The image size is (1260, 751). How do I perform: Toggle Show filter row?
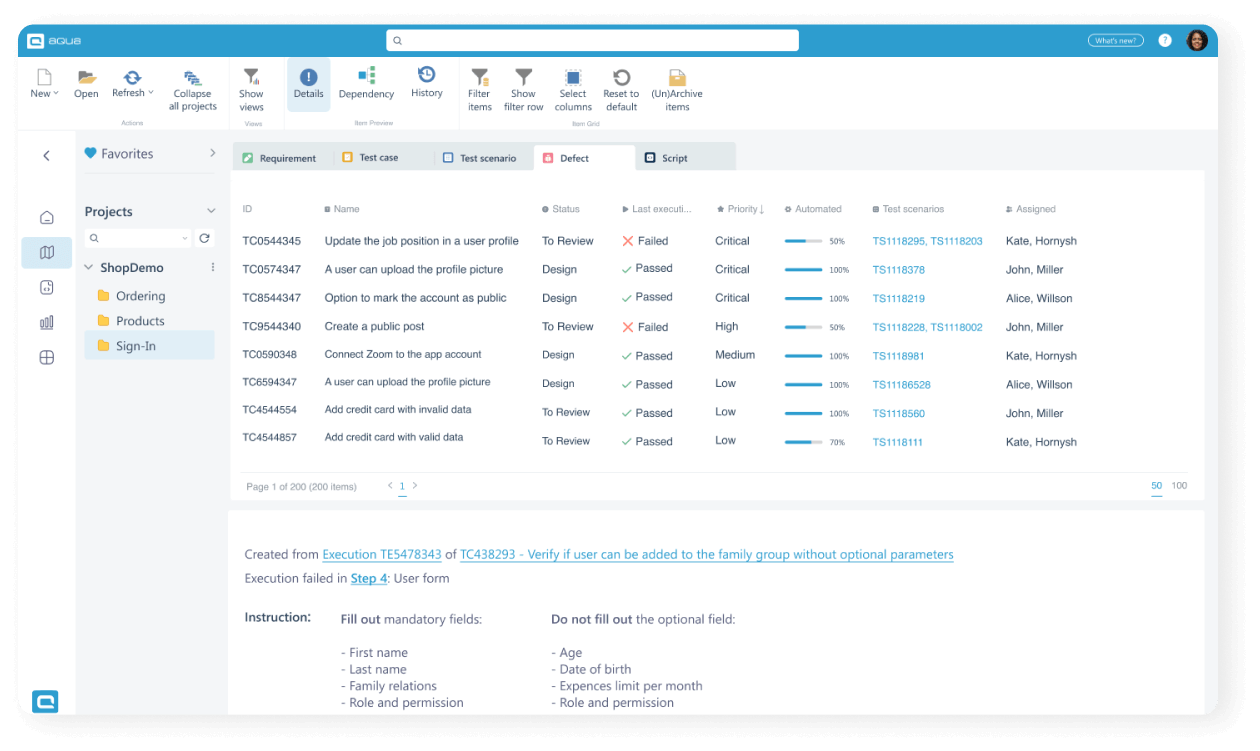tap(523, 85)
